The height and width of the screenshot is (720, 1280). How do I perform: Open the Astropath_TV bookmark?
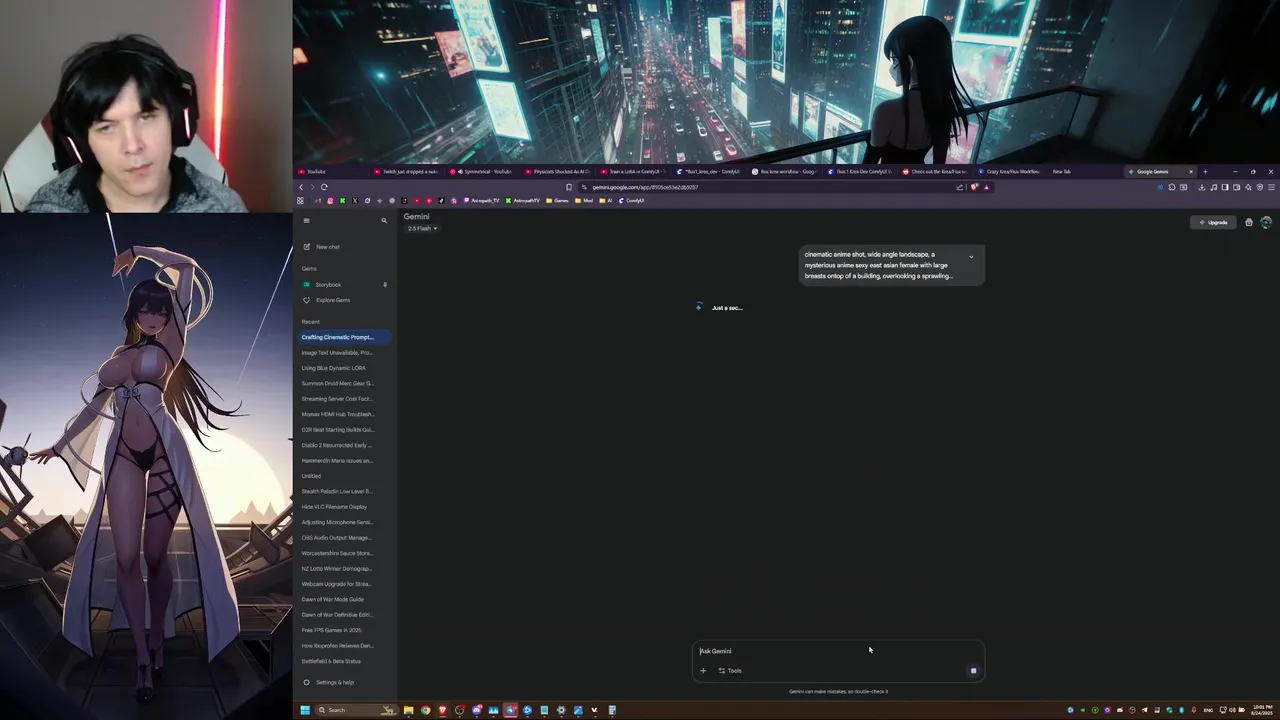481,200
